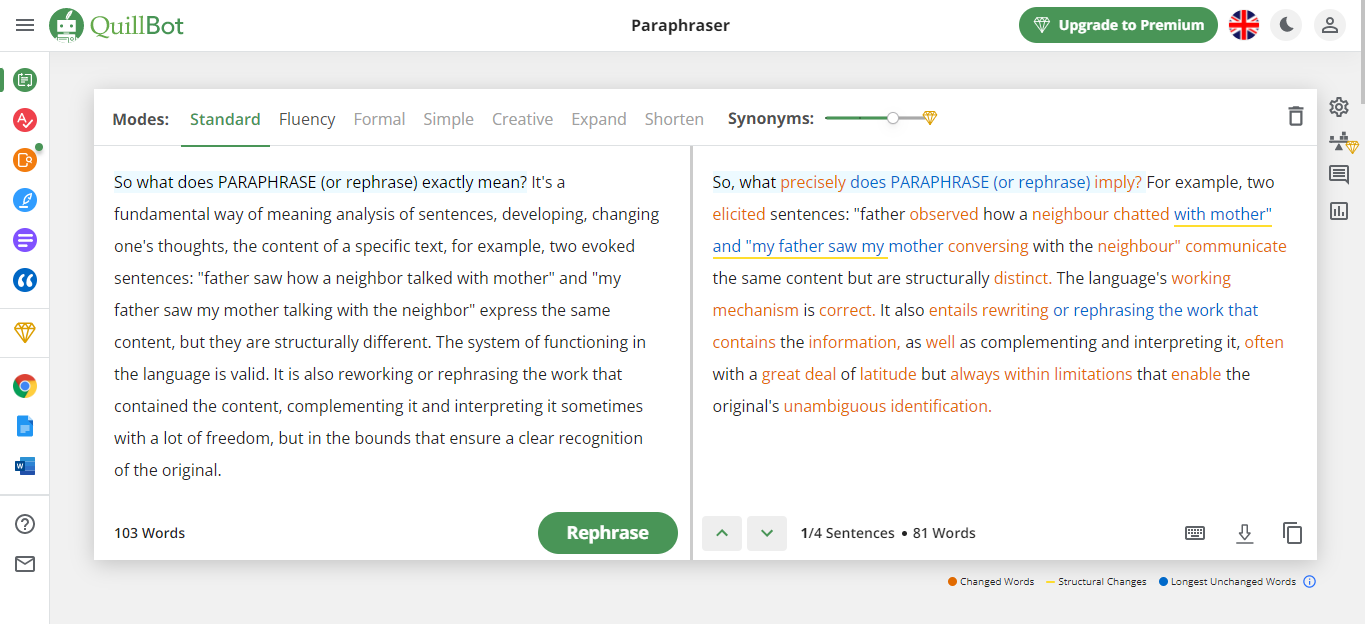The height and width of the screenshot is (624, 1365).
Task: Adjust the Synonyms slider handle
Action: 893,118
